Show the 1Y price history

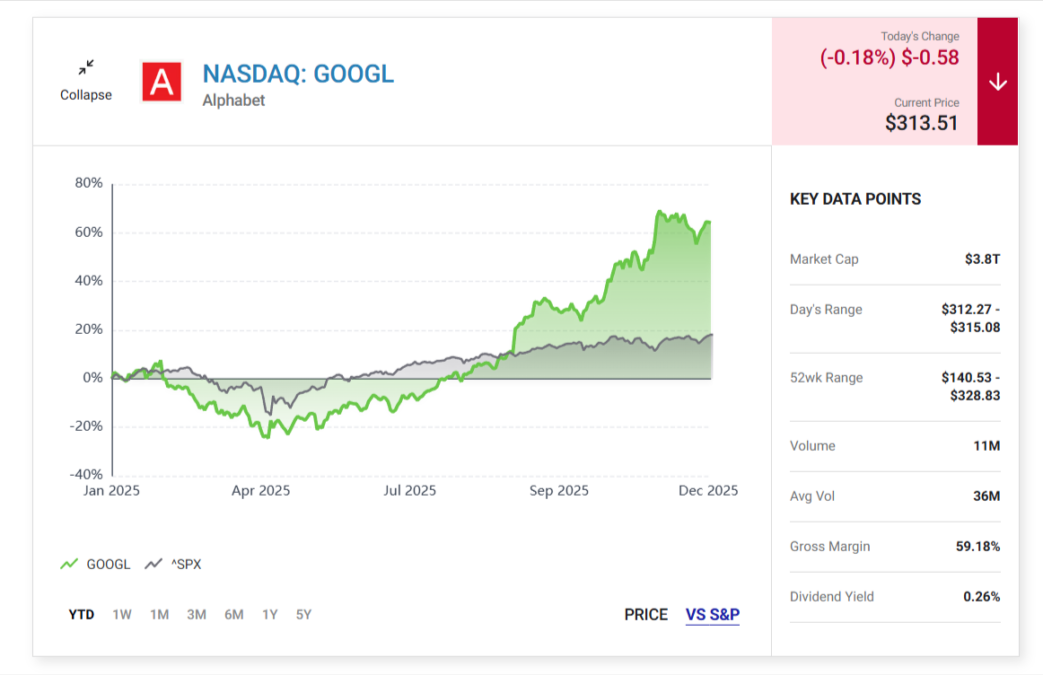coord(269,614)
